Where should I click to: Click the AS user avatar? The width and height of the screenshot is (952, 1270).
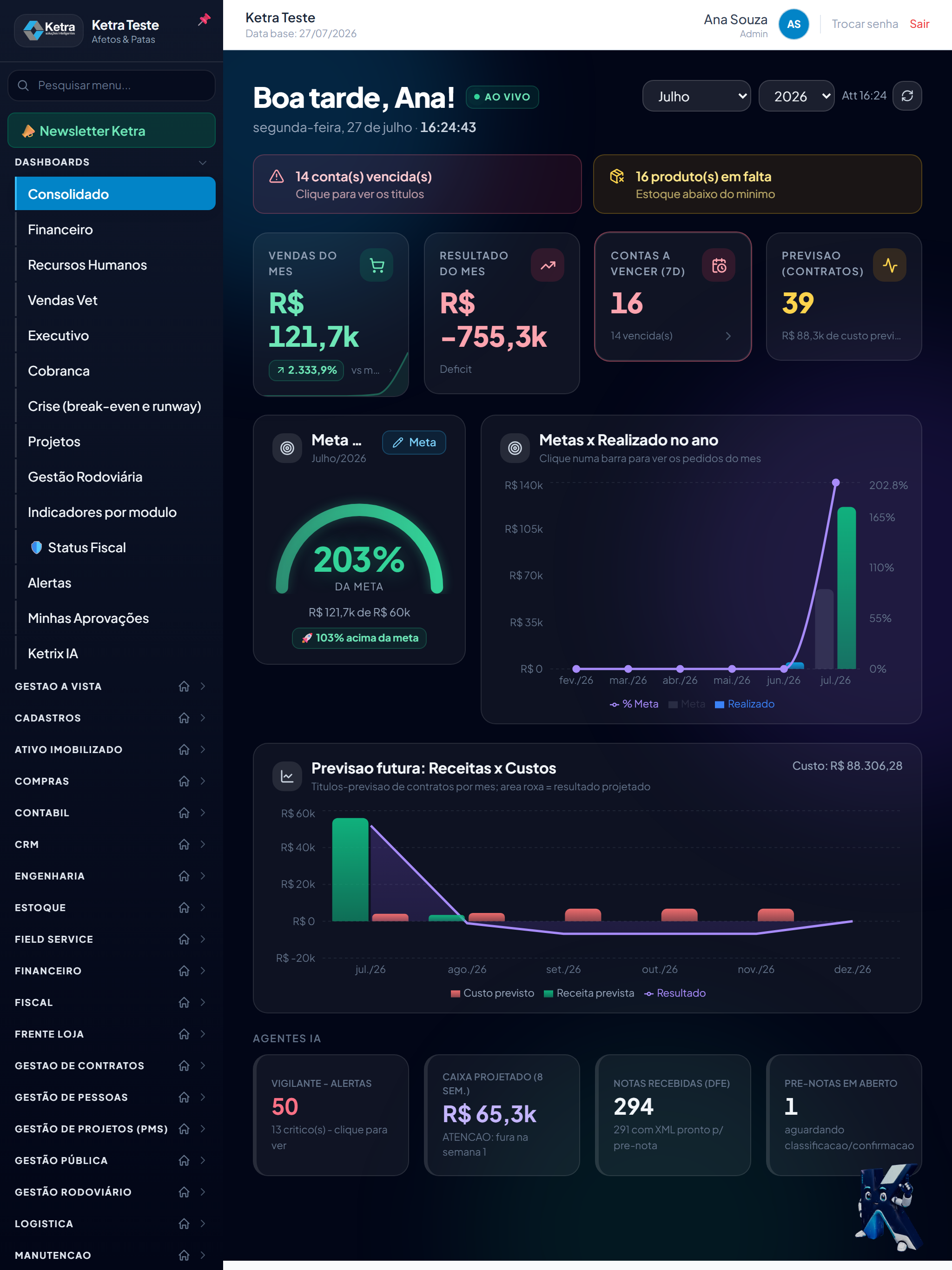(x=793, y=24)
